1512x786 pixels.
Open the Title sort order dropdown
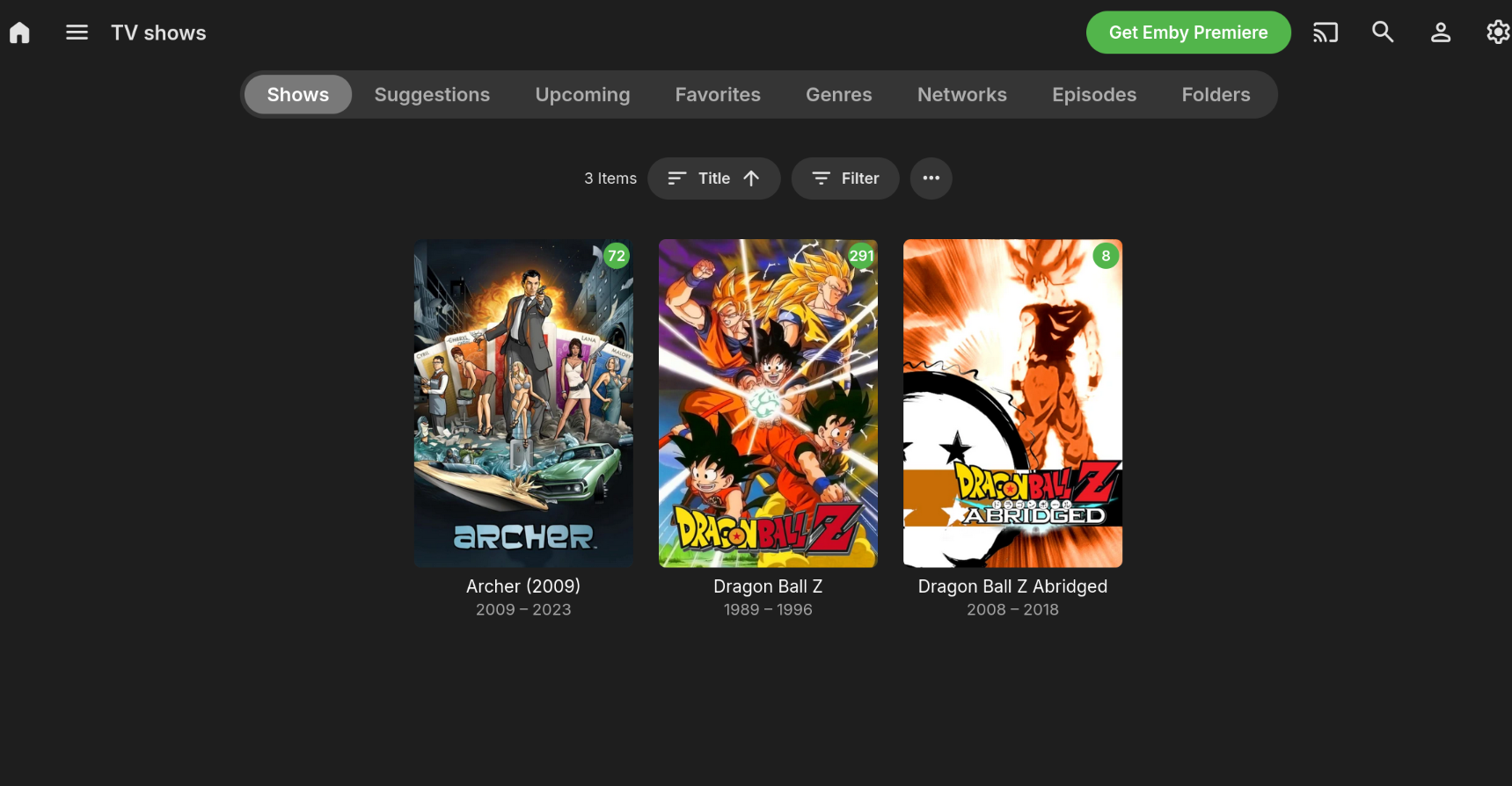[714, 178]
